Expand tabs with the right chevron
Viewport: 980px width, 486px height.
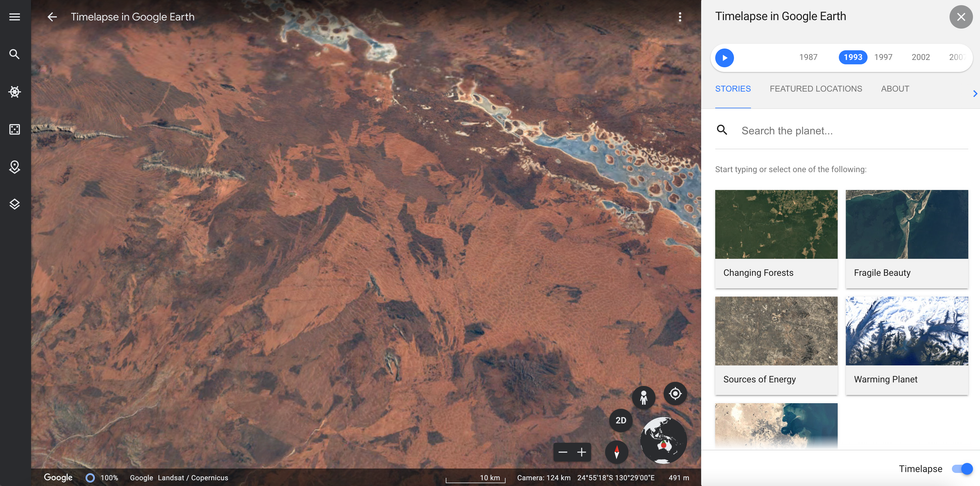(x=974, y=94)
